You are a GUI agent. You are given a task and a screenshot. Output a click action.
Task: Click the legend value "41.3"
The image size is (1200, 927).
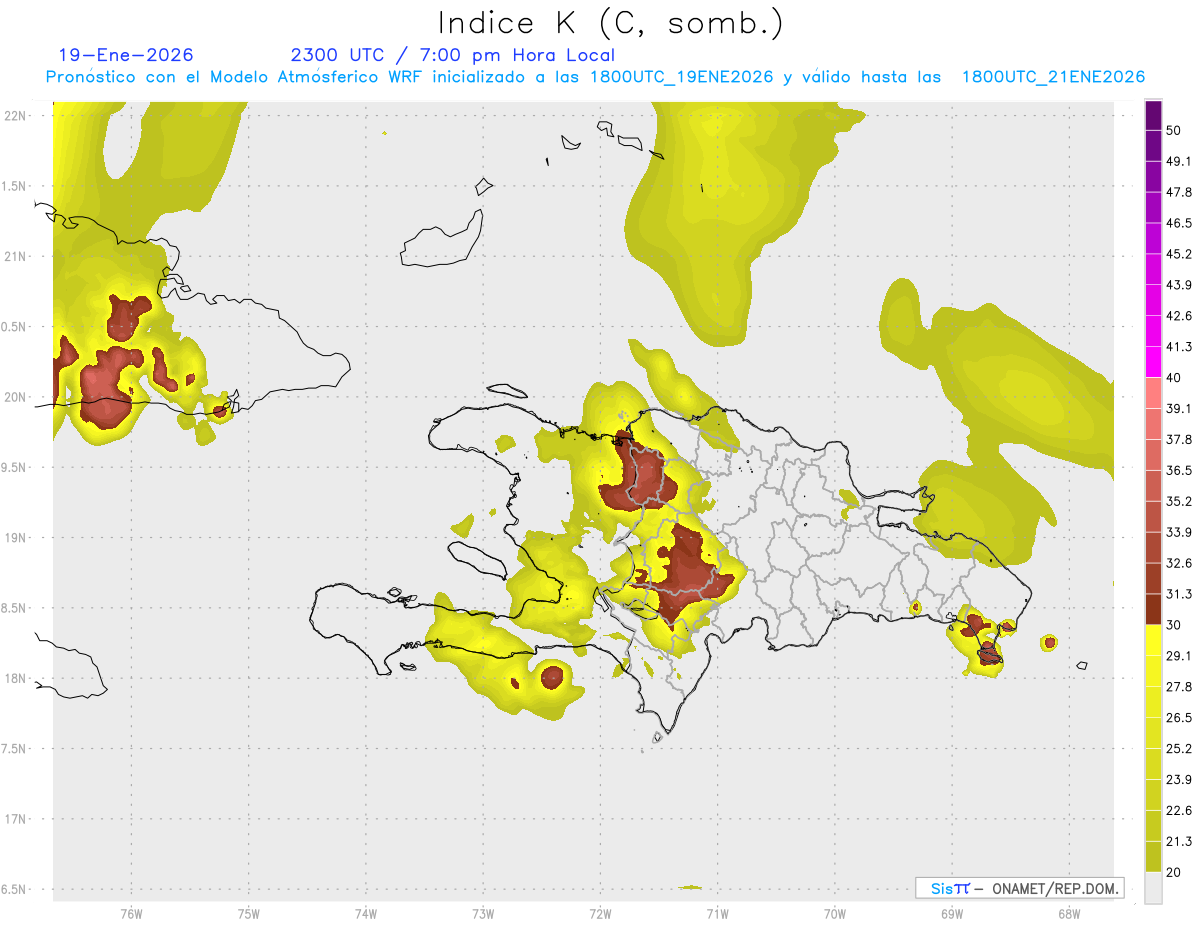pos(1179,347)
